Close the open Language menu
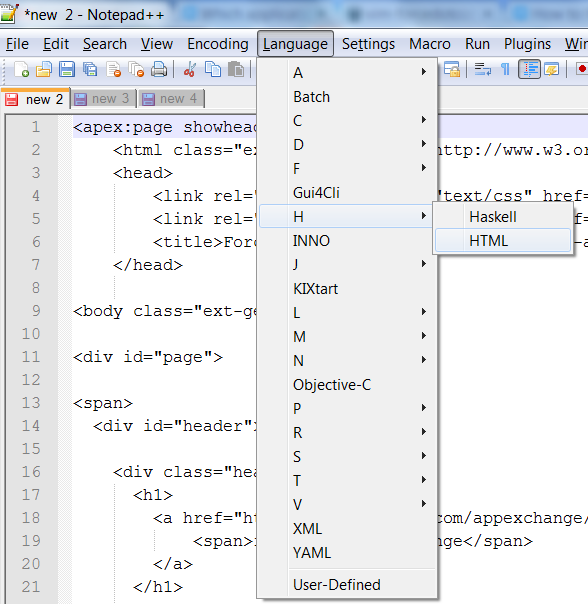 [x=295, y=44]
